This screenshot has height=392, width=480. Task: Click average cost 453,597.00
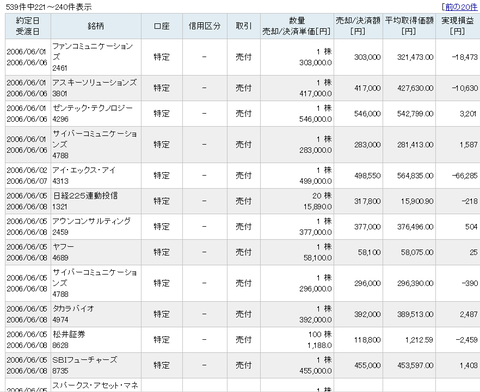coord(415,365)
